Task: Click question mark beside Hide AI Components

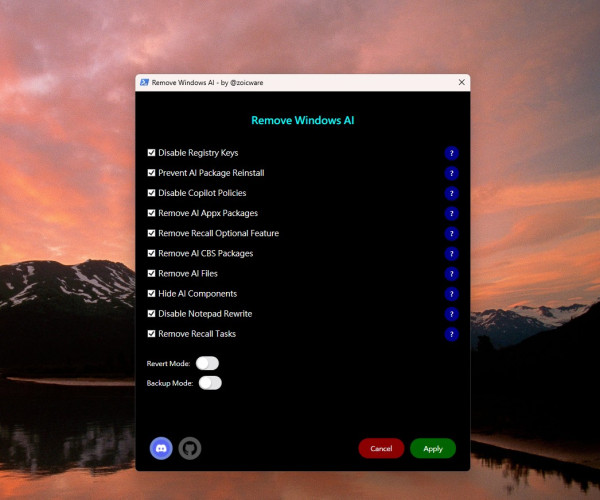Action: 452,294
